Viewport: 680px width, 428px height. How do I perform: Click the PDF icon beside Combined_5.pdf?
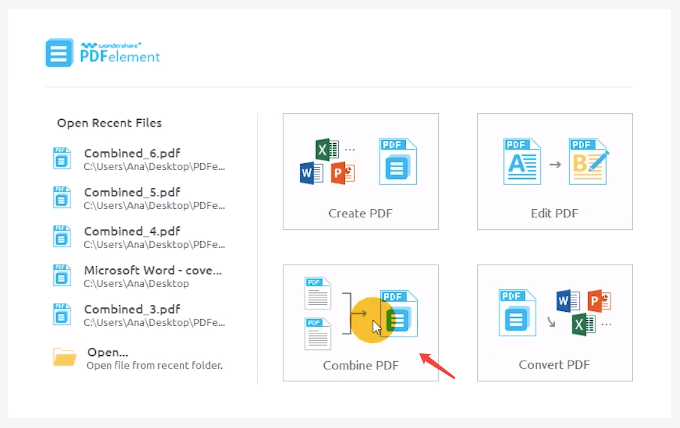62,198
